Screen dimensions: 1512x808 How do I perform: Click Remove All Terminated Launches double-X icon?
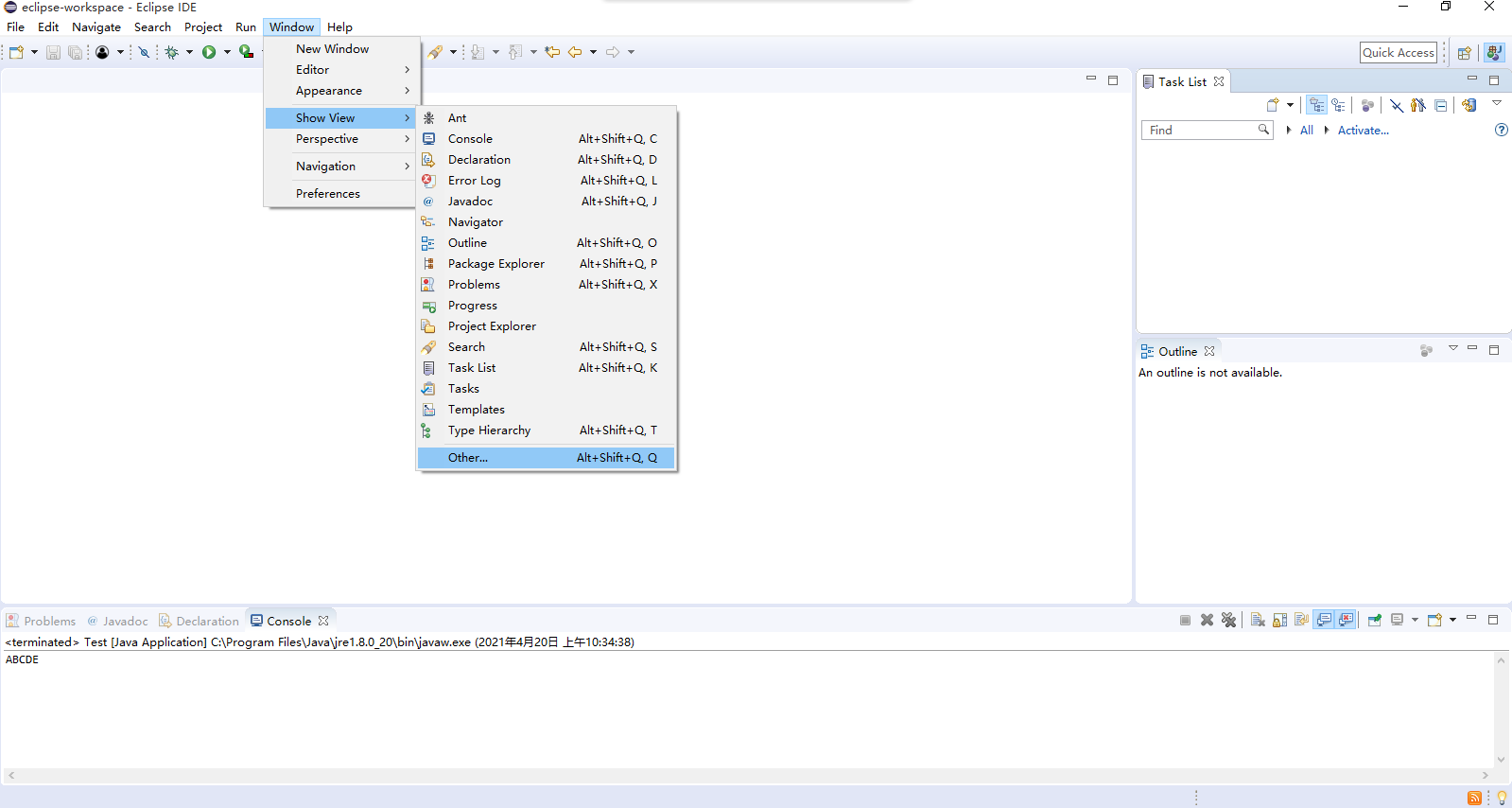coord(1228,620)
